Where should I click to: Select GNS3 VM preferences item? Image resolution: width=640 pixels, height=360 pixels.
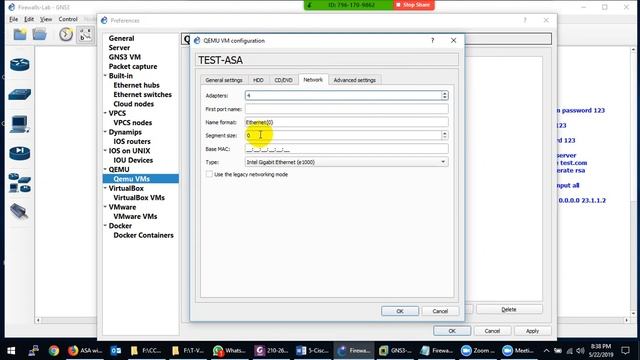click(124, 57)
